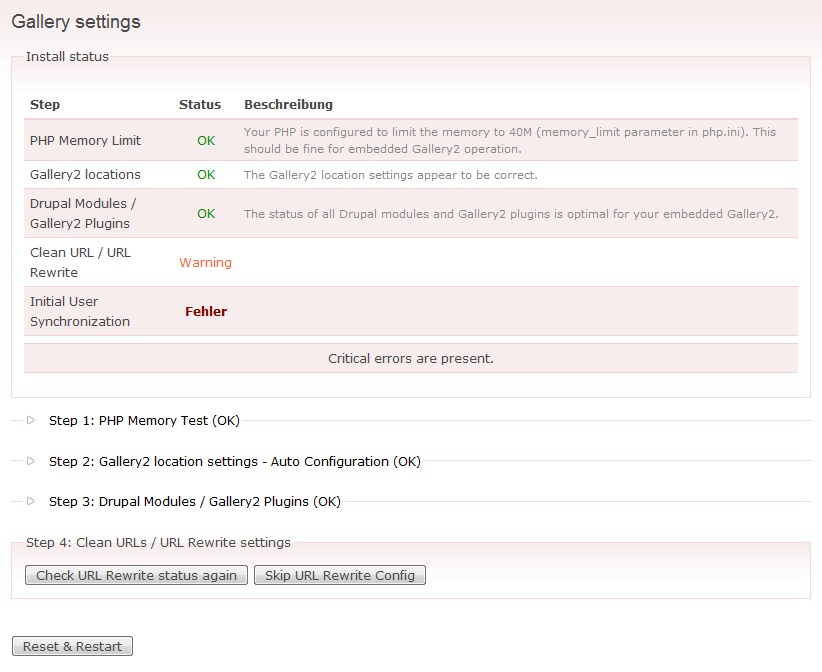Click 'Step 2: Gallery2 location settings' title
Viewport: 822px width, 672px height.
click(x=234, y=462)
